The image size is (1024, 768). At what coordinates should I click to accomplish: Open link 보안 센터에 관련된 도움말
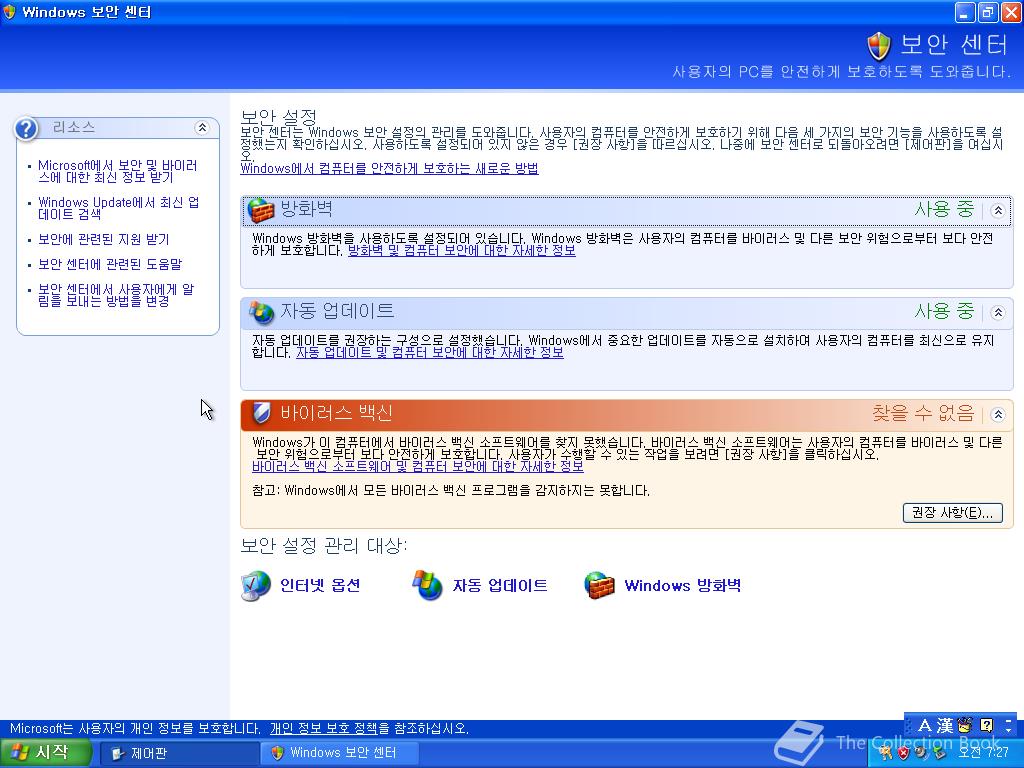coord(110,264)
